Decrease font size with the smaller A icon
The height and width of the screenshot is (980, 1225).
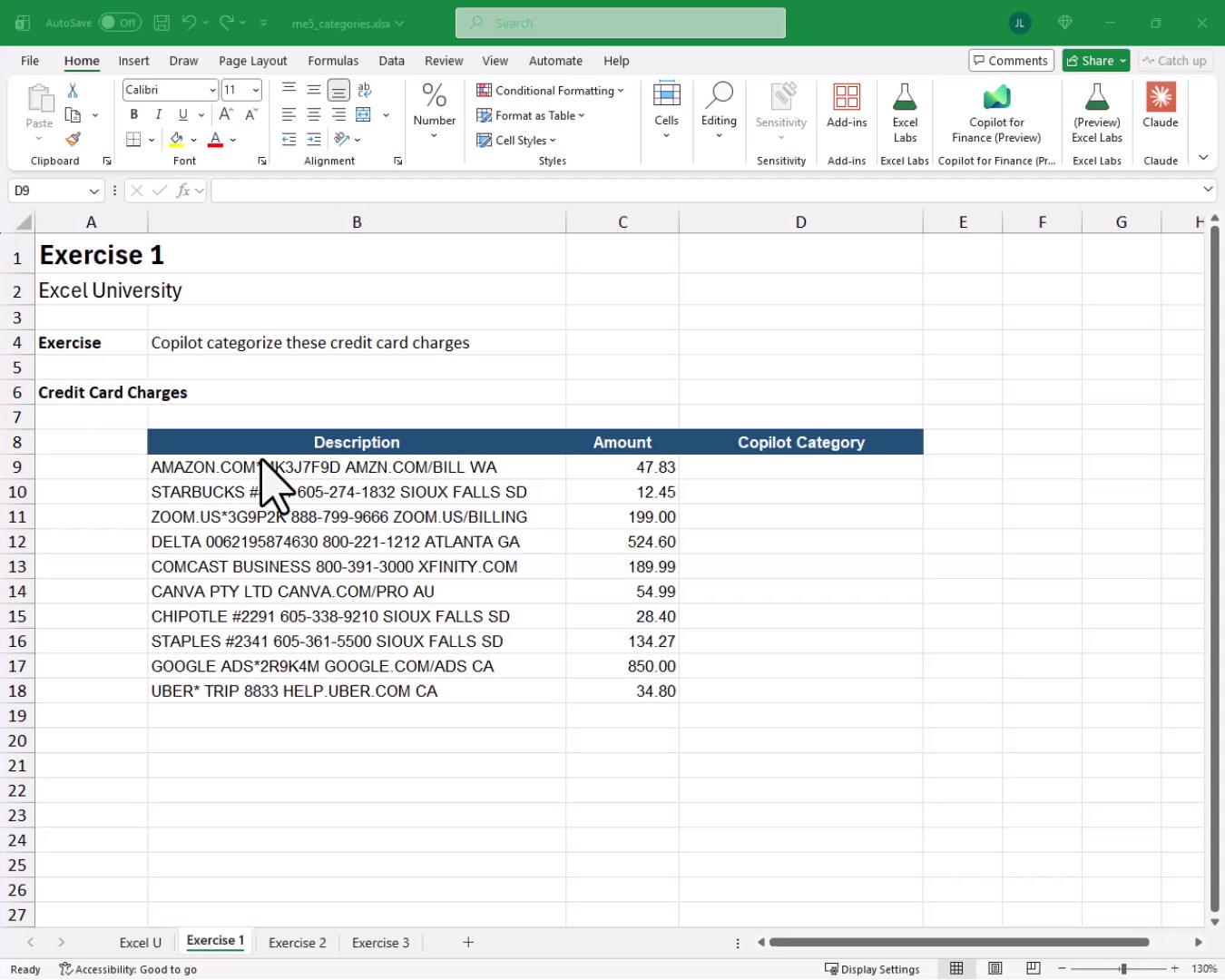251,114
